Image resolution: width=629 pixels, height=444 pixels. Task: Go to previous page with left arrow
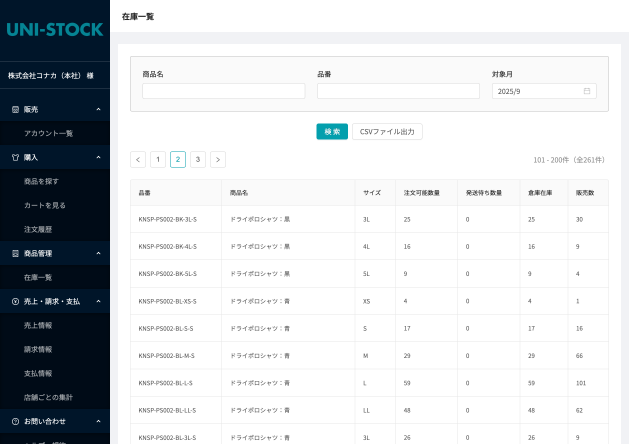tap(138, 159)
